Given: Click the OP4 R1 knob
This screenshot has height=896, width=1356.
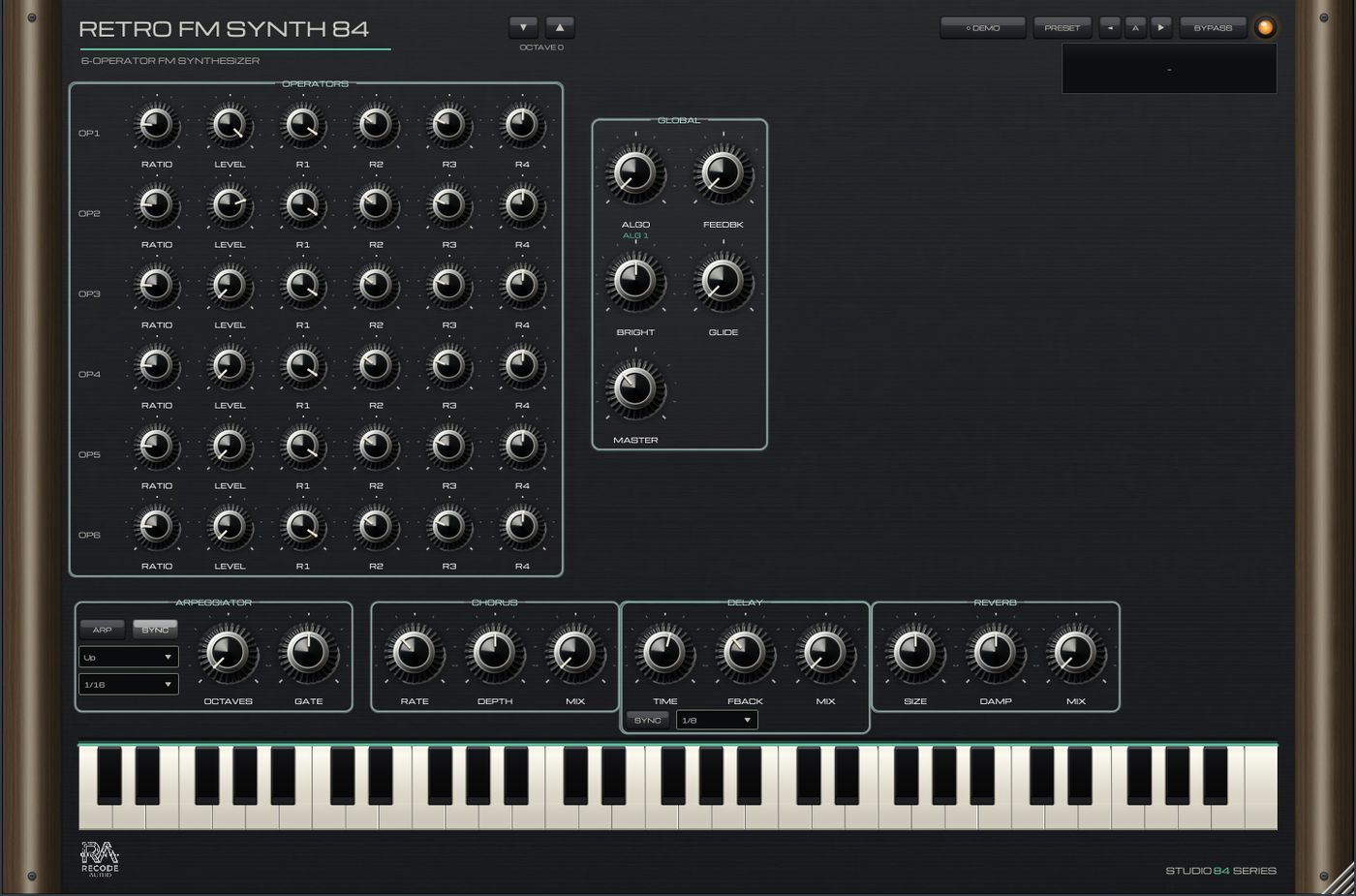Looking at the screenshot, I should [302, 366].
